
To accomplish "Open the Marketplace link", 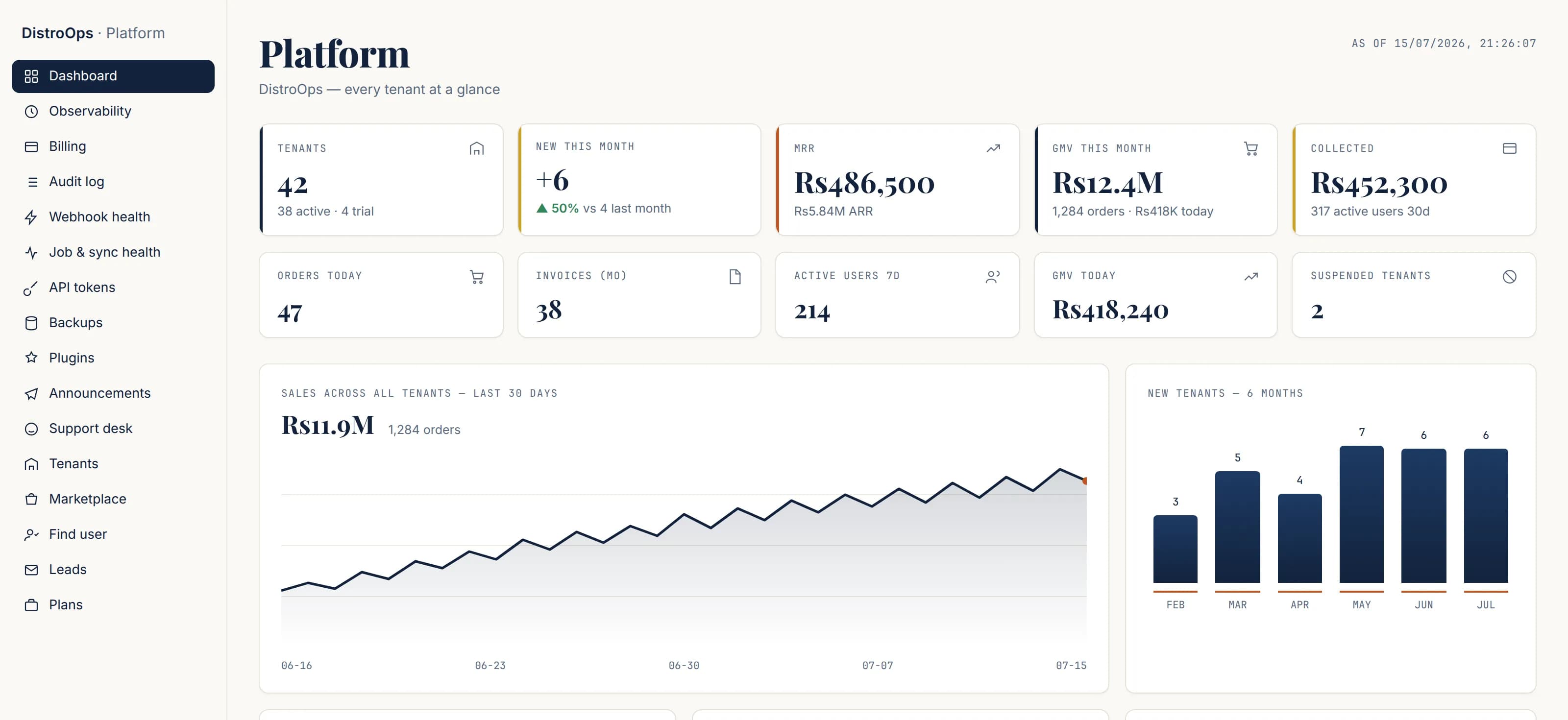I will click(x=113, y=499).
